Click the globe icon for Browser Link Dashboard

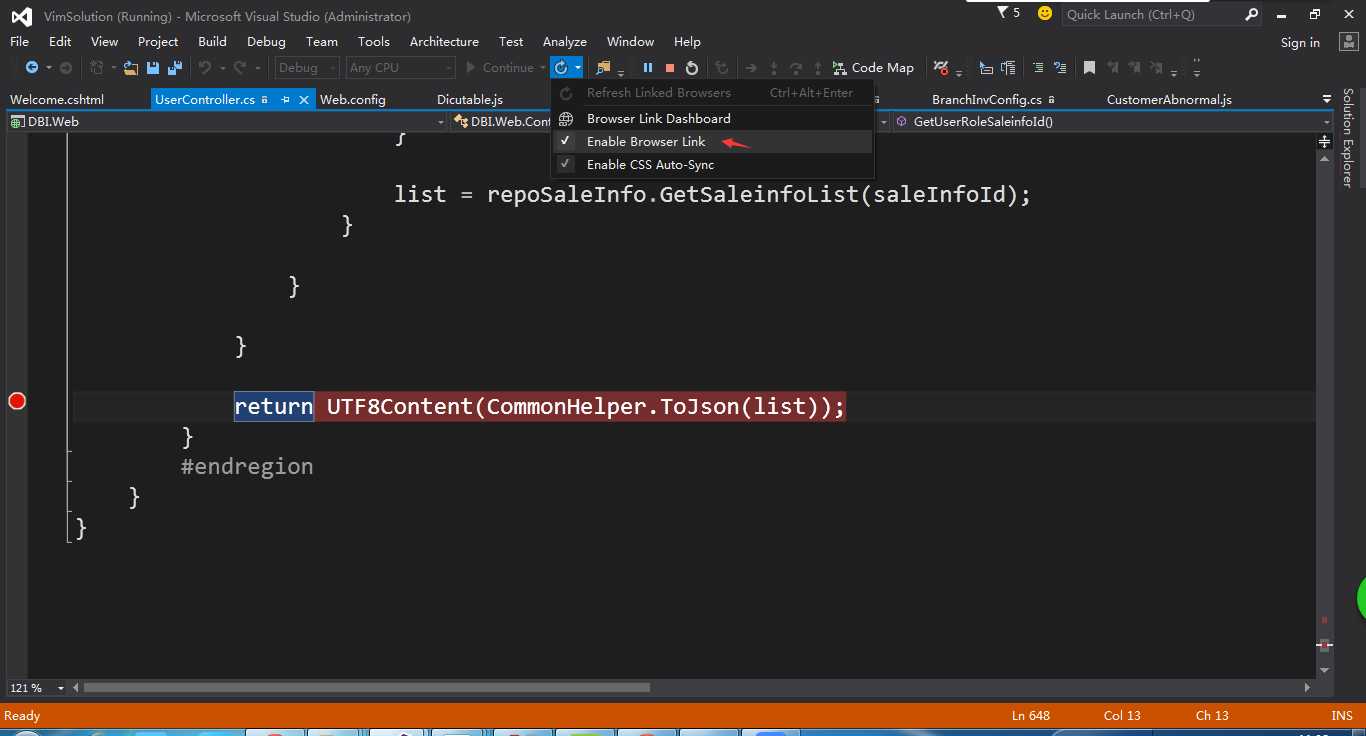(566, 118)
